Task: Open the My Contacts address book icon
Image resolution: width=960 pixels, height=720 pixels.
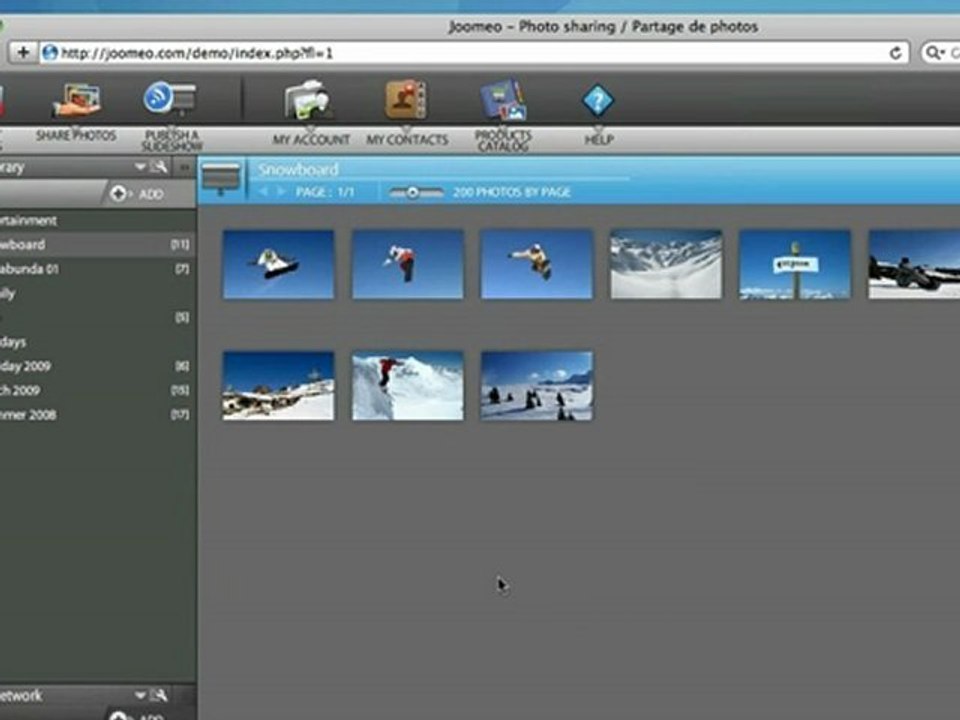Action: tap(407, 99)
